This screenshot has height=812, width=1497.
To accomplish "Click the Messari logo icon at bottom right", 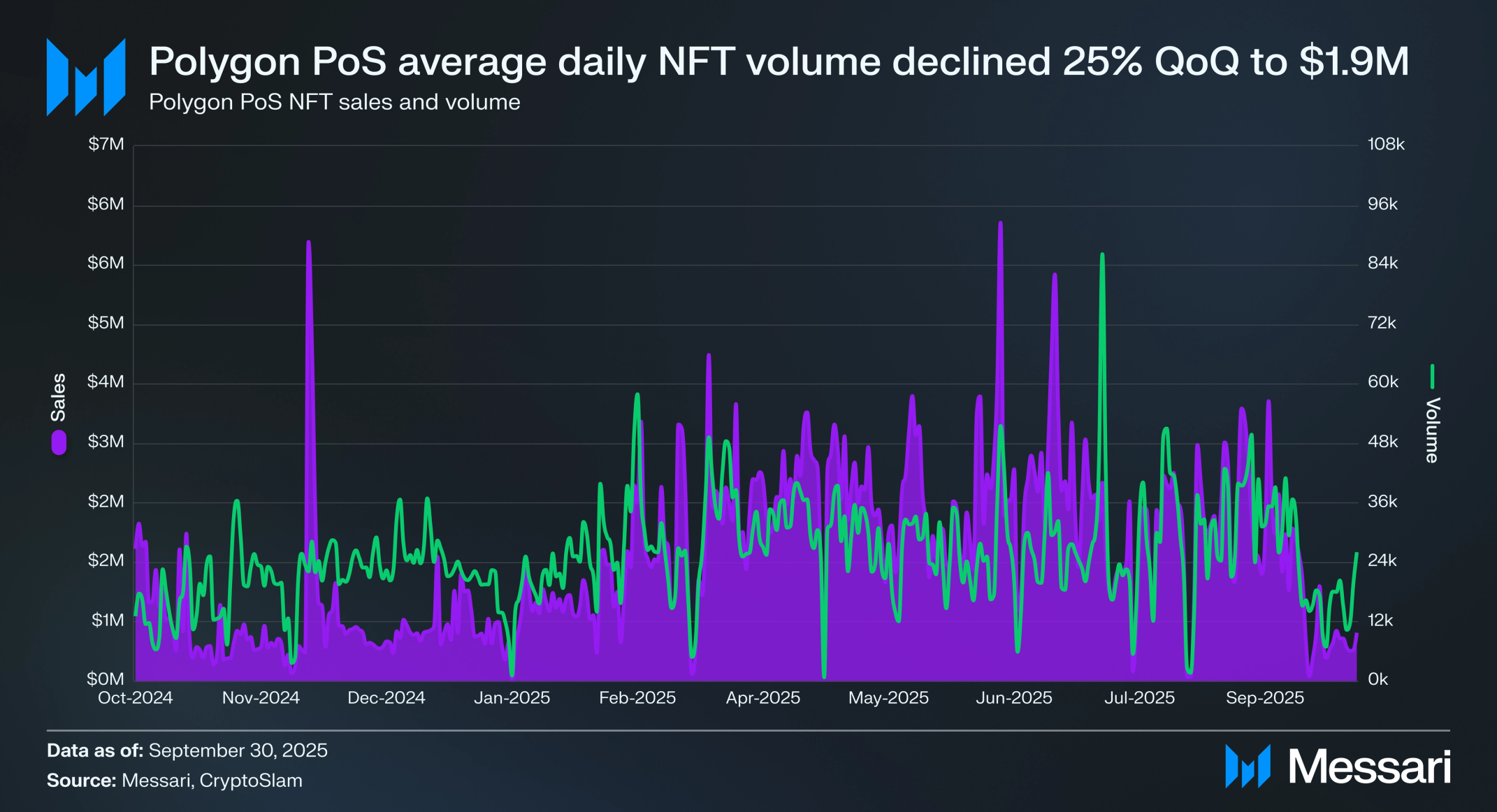I will tap(1247, 767).
